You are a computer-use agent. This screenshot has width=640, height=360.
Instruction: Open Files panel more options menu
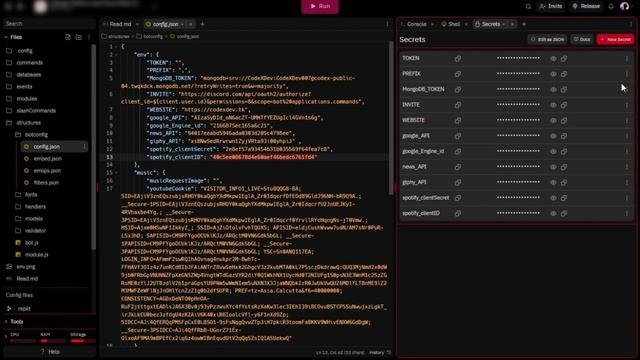click(x=89, y=37)
